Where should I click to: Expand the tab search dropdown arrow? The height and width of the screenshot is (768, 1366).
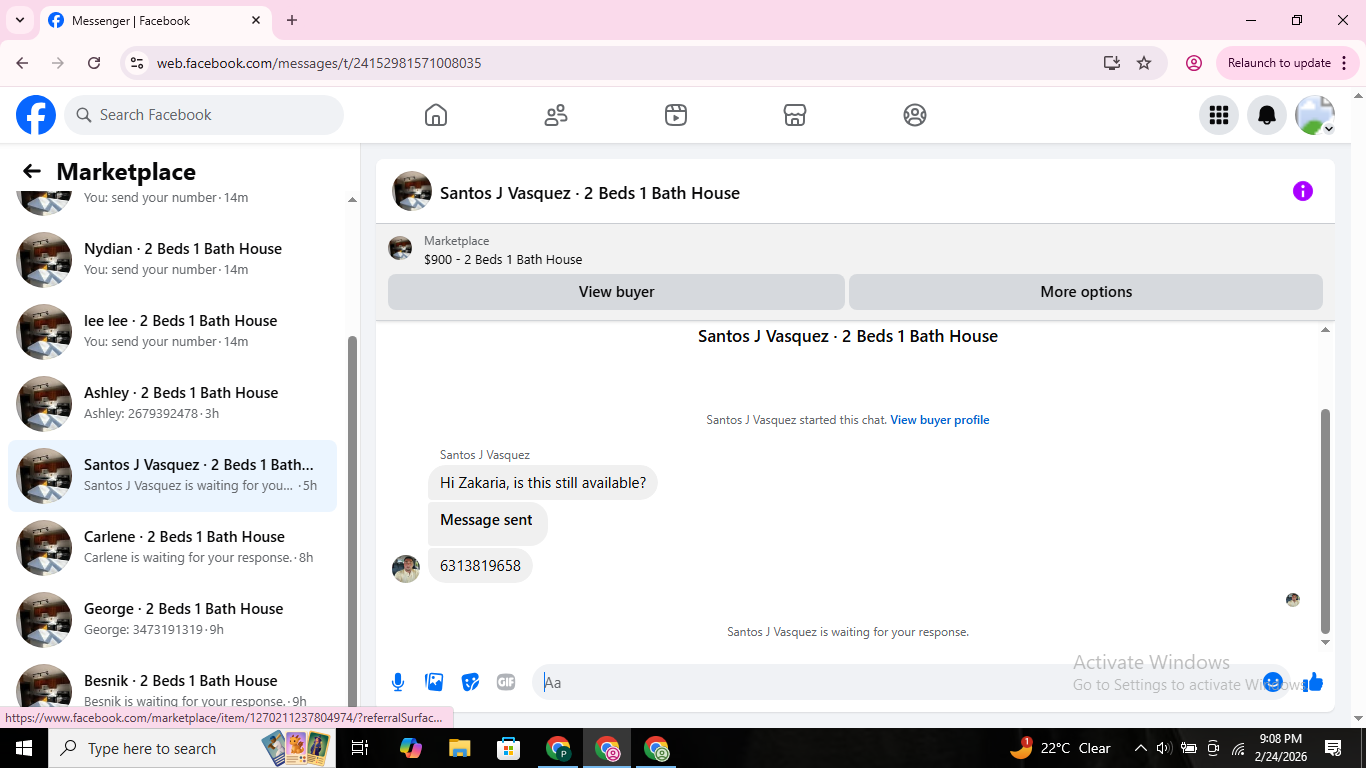(x=20, y=20)
